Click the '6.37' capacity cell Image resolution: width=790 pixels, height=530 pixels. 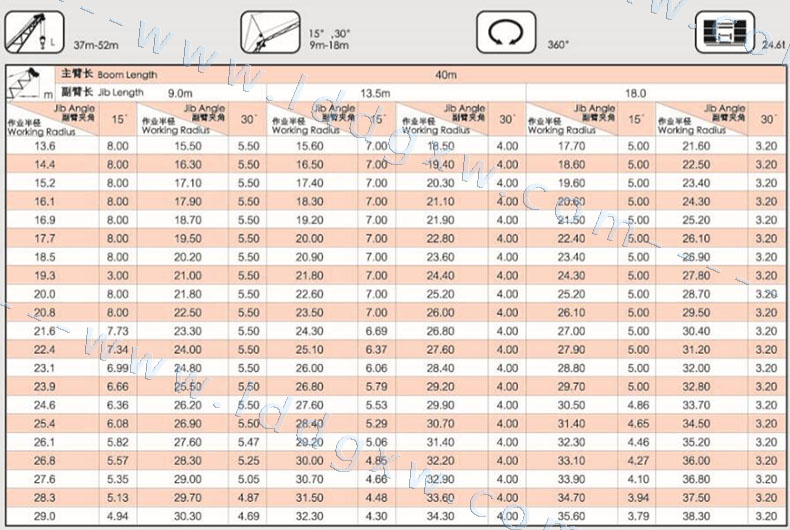pos(377,350)
